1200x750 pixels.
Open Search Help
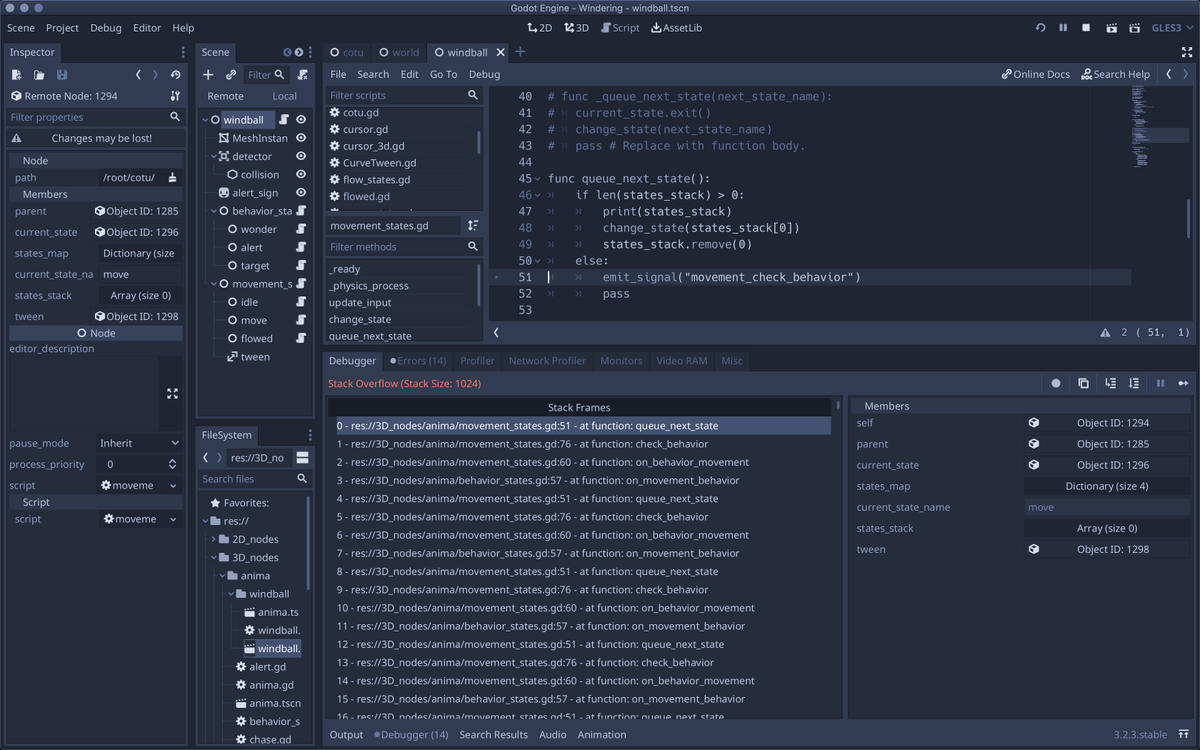tap(1115, 74)
